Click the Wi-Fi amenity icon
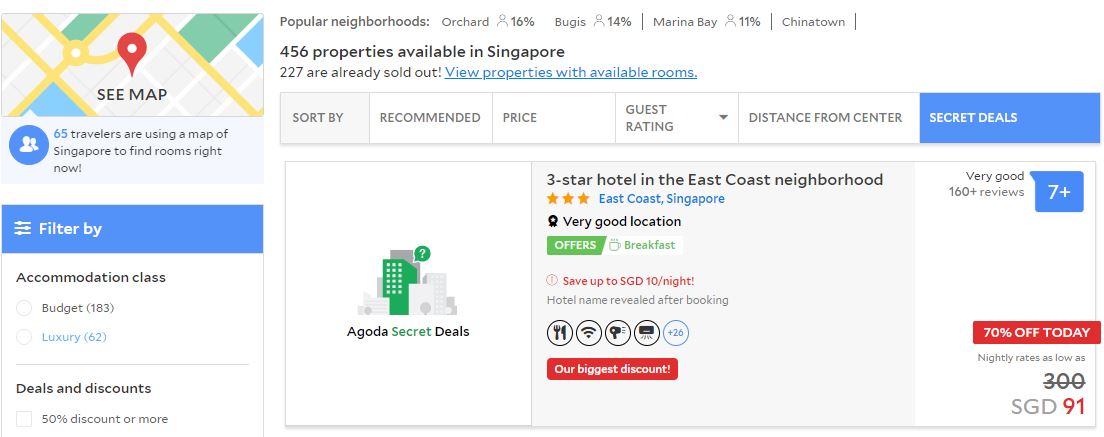Screen dimensions: 1104x437 (x=589, y=333)
